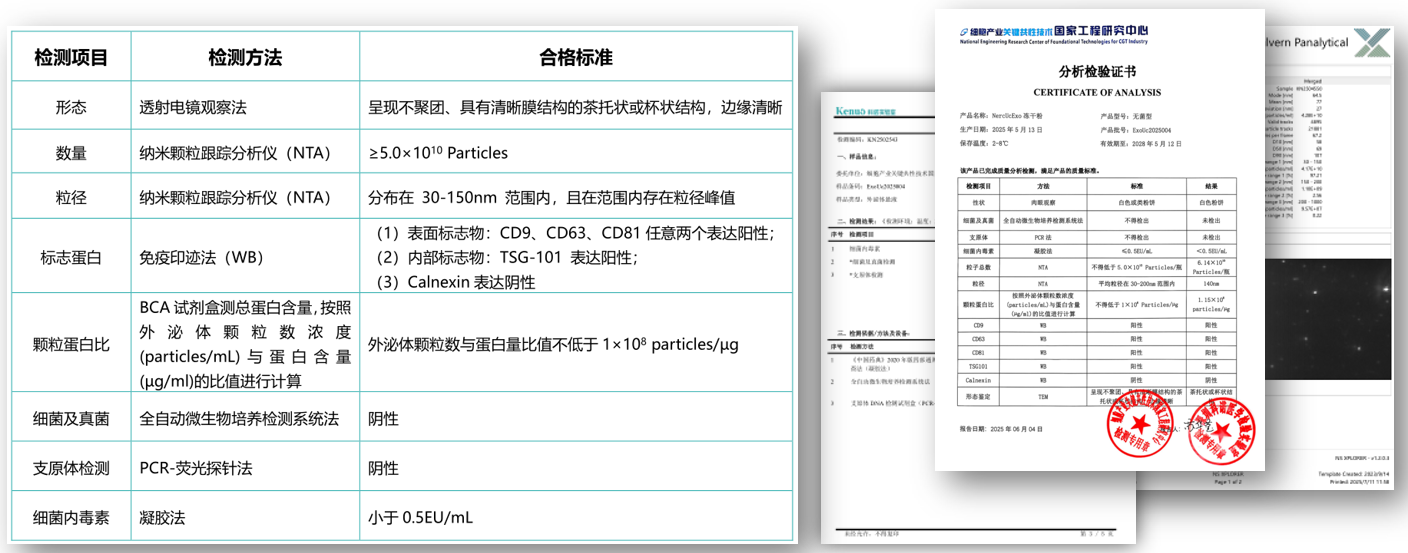Click the right red round stamp
1408x553 pixels.
tap(1232, 425)
